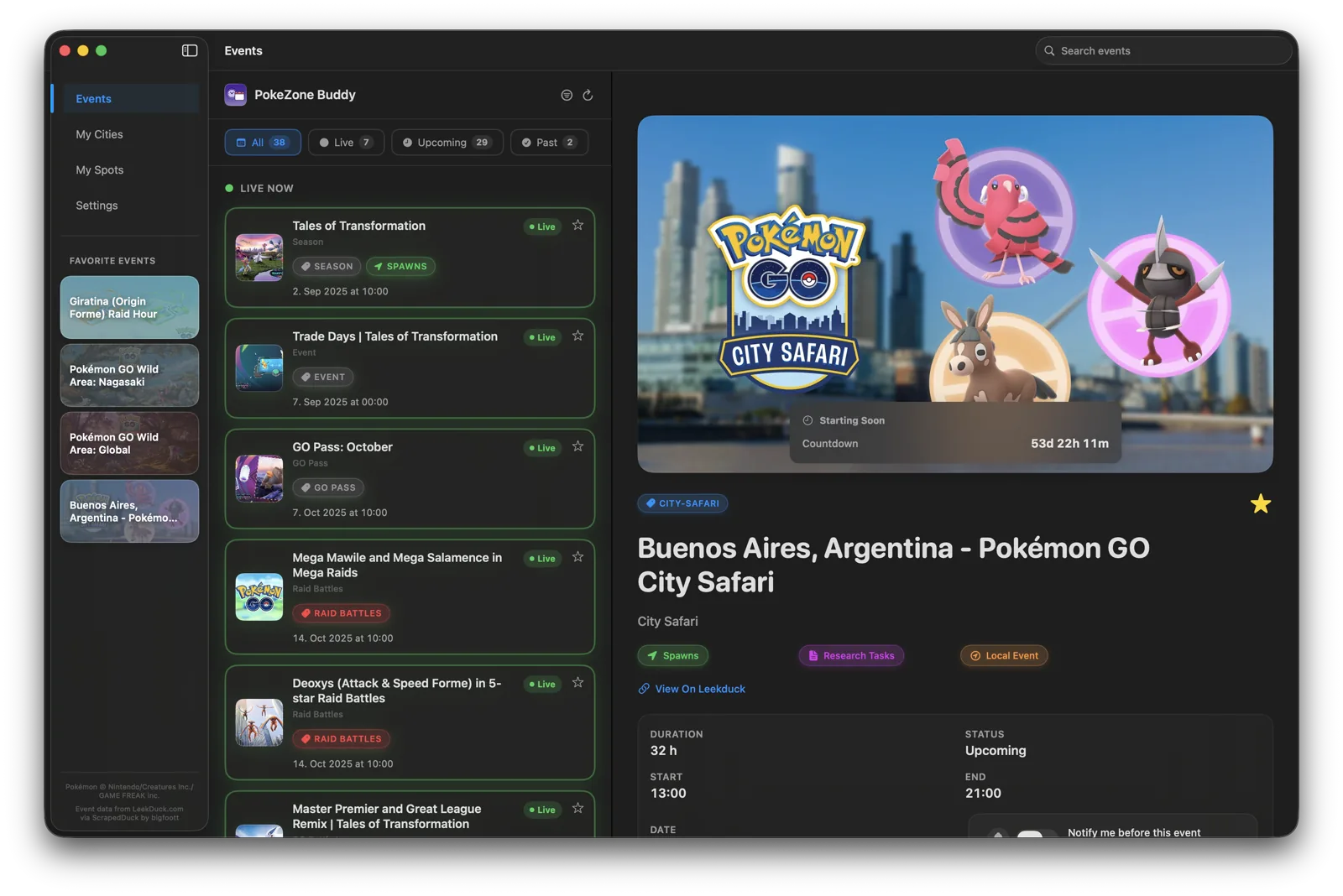1343x896 pixels.
Task: Click the END time '21:00'
Action: (x=983, y=794)
